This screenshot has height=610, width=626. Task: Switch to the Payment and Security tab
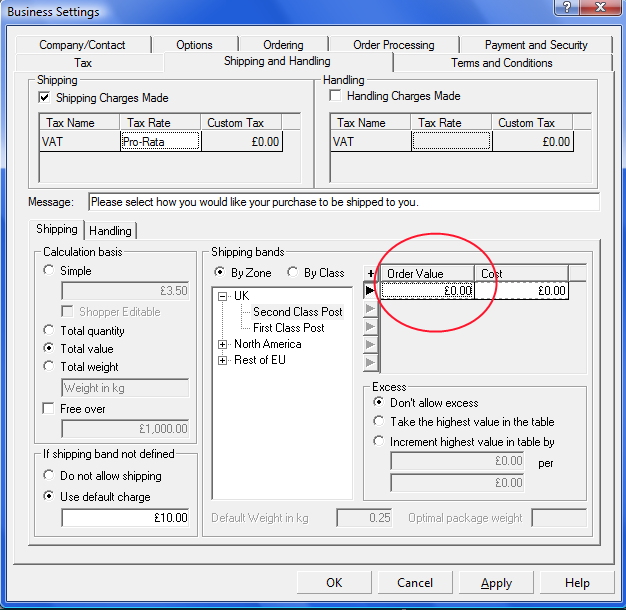coord(535,45)
